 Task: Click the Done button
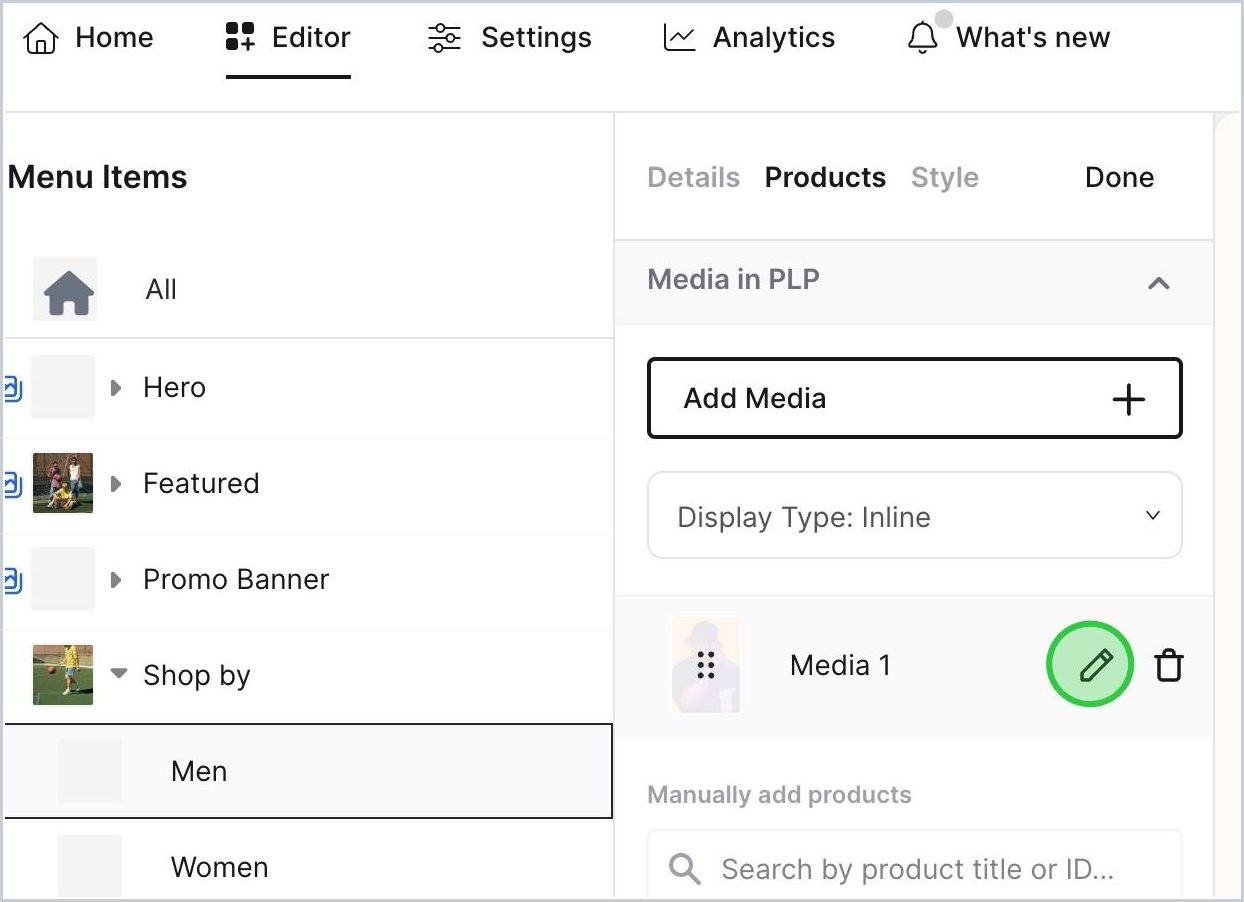tap(1119, 177)
